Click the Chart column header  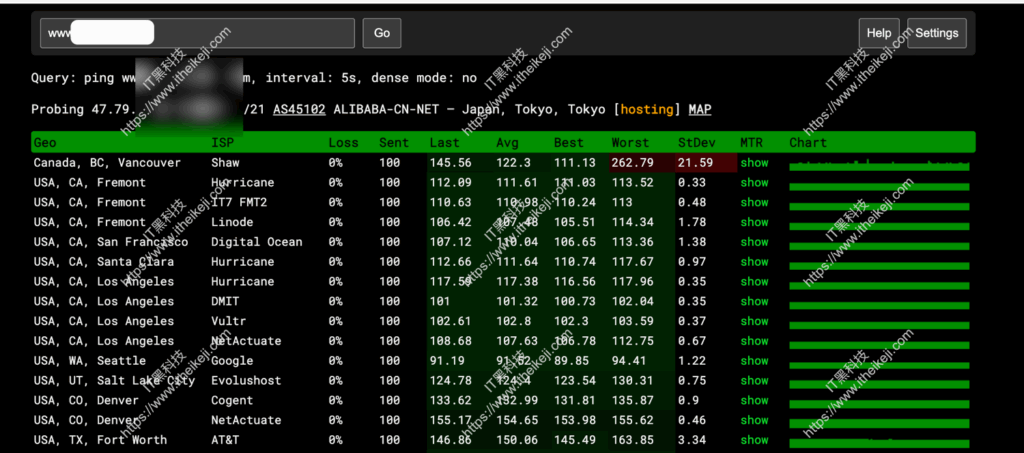point(808,142)
